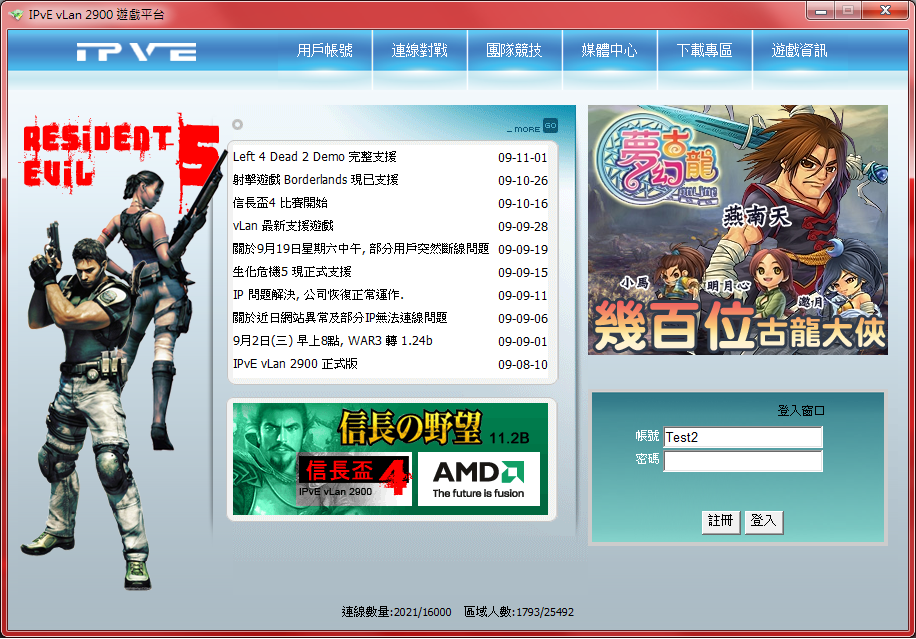Open Left 4 Dead 2 Demo news item
The width and height of the screenshot is (916, 639).
(x=315, y=157)
